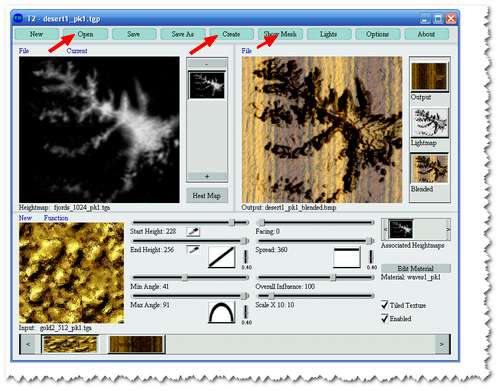Open the Facing spread box graph
This screenshot has height=391, width=500.
[347, 257]
